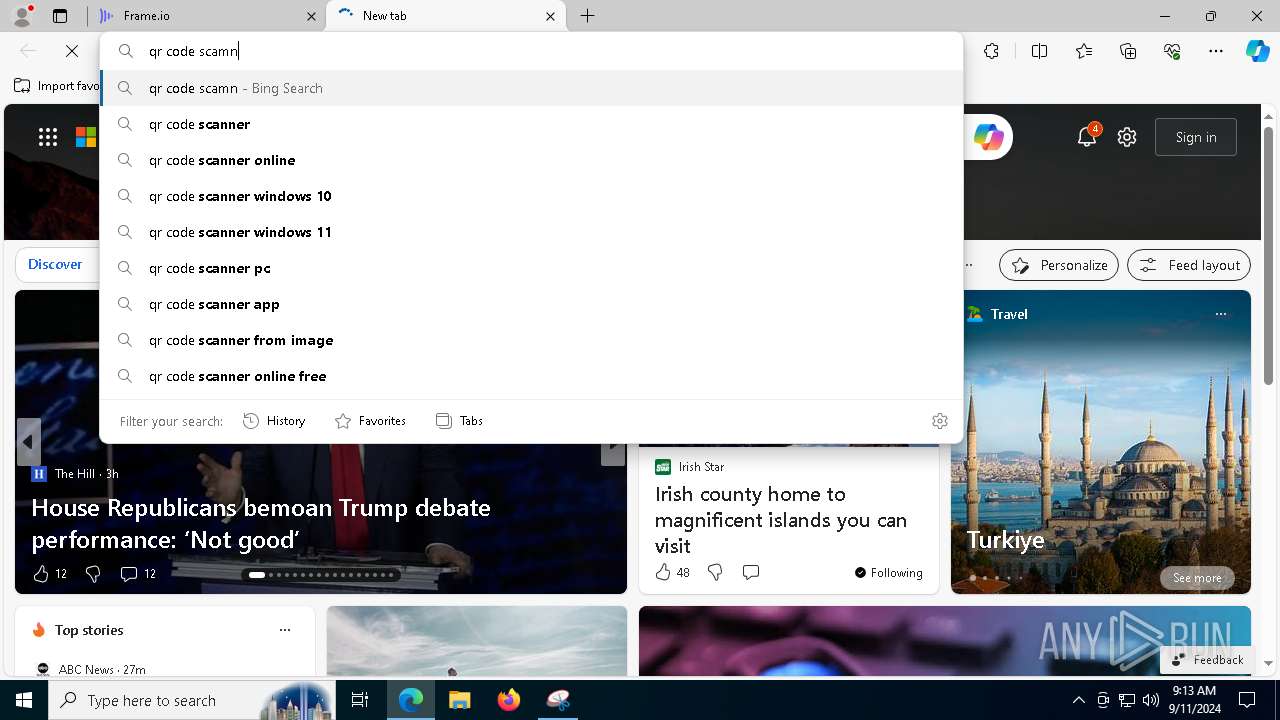Open the Edge profile icon
Screen dimensions: 1280x720
[22, 15]
